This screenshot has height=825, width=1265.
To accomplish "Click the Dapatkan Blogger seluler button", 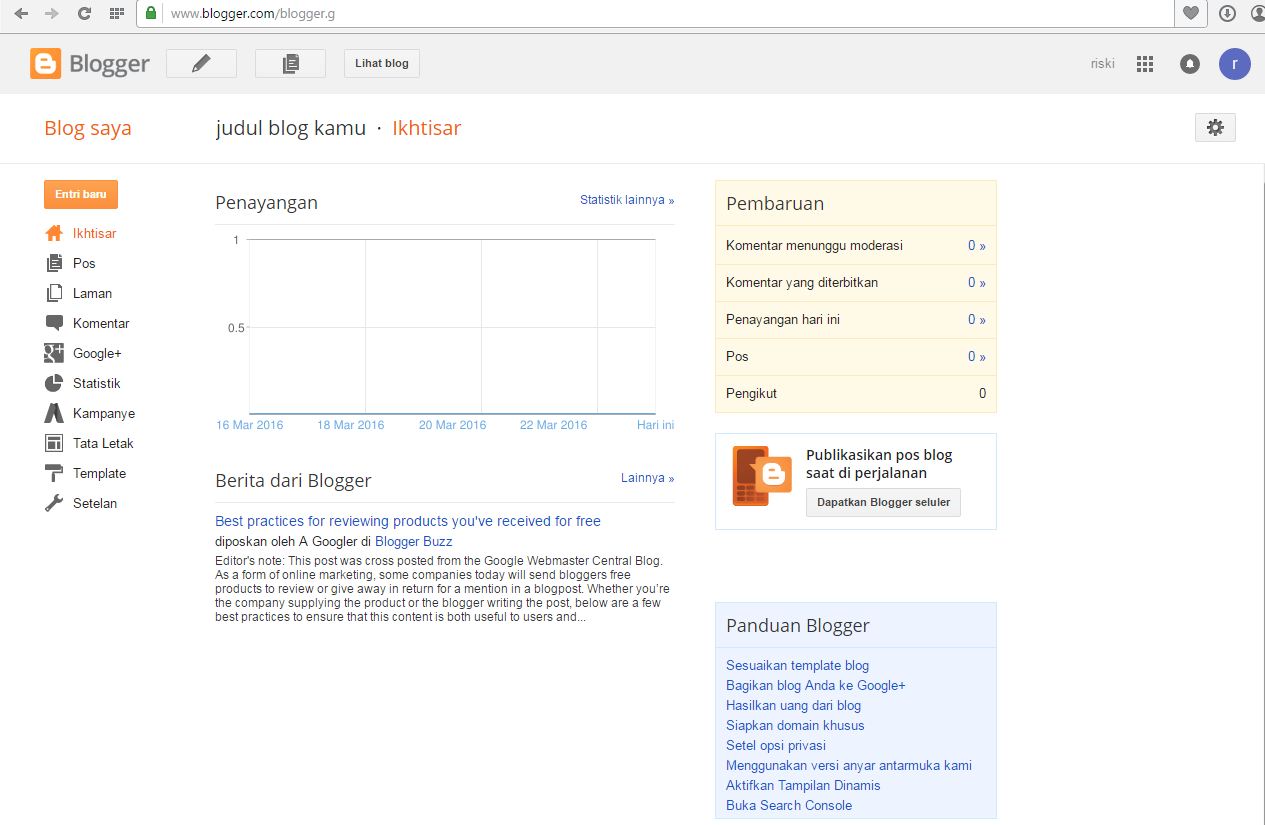I will [x=883, y=502].
